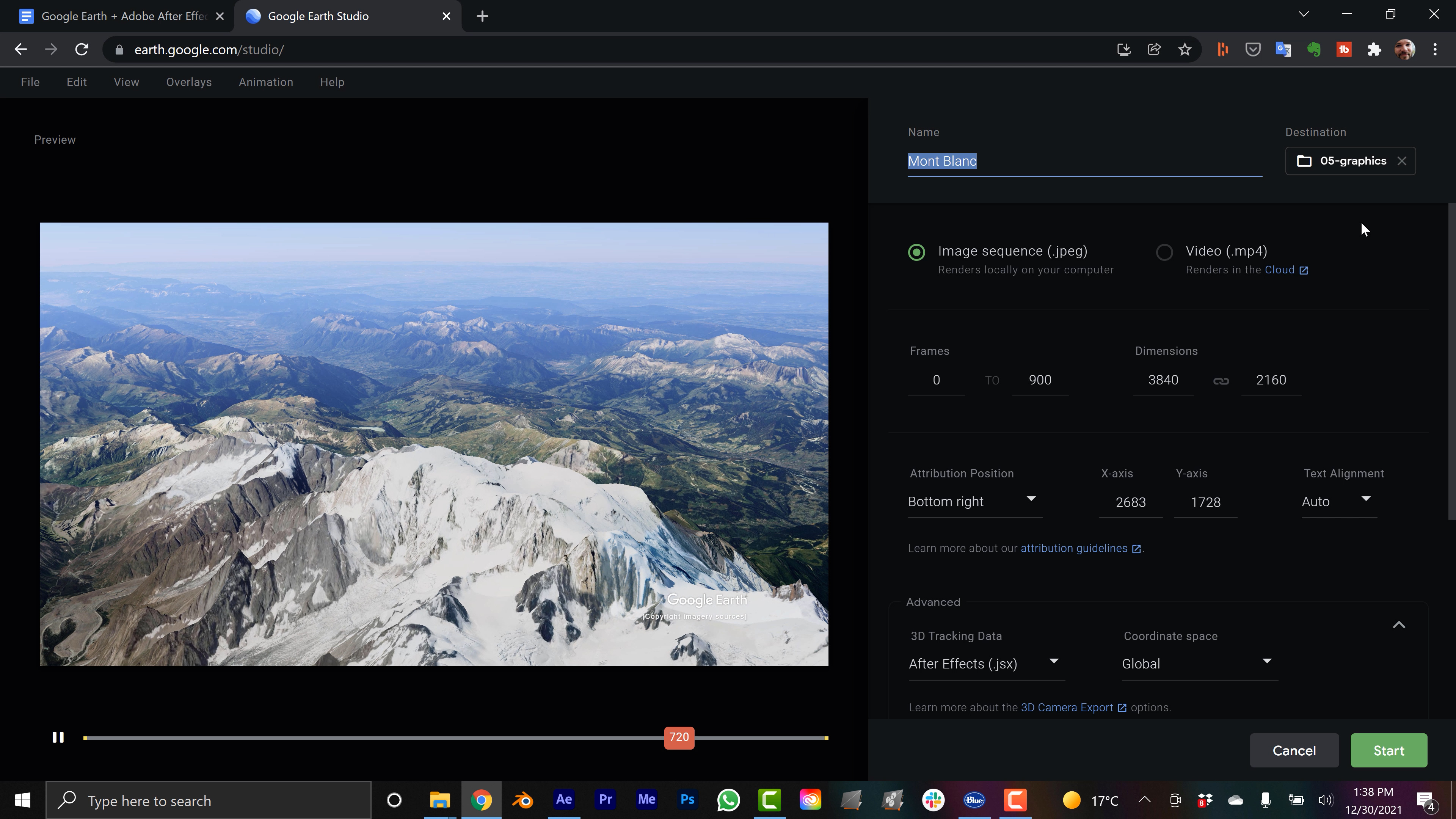Open the 3D Tracking Data format dropdown

point(1053,662)
